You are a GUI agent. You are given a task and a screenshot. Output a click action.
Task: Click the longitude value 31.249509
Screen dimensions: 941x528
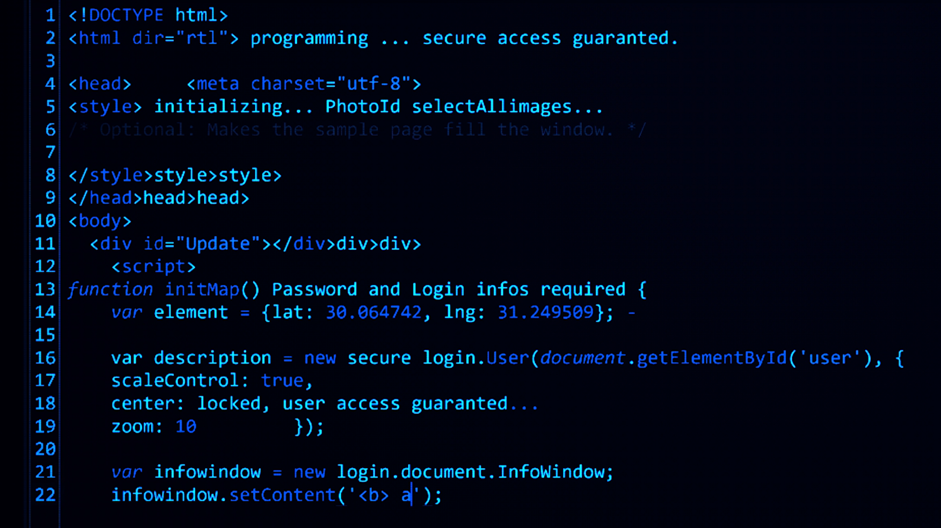pyautogui.click(x=545, y=313)
